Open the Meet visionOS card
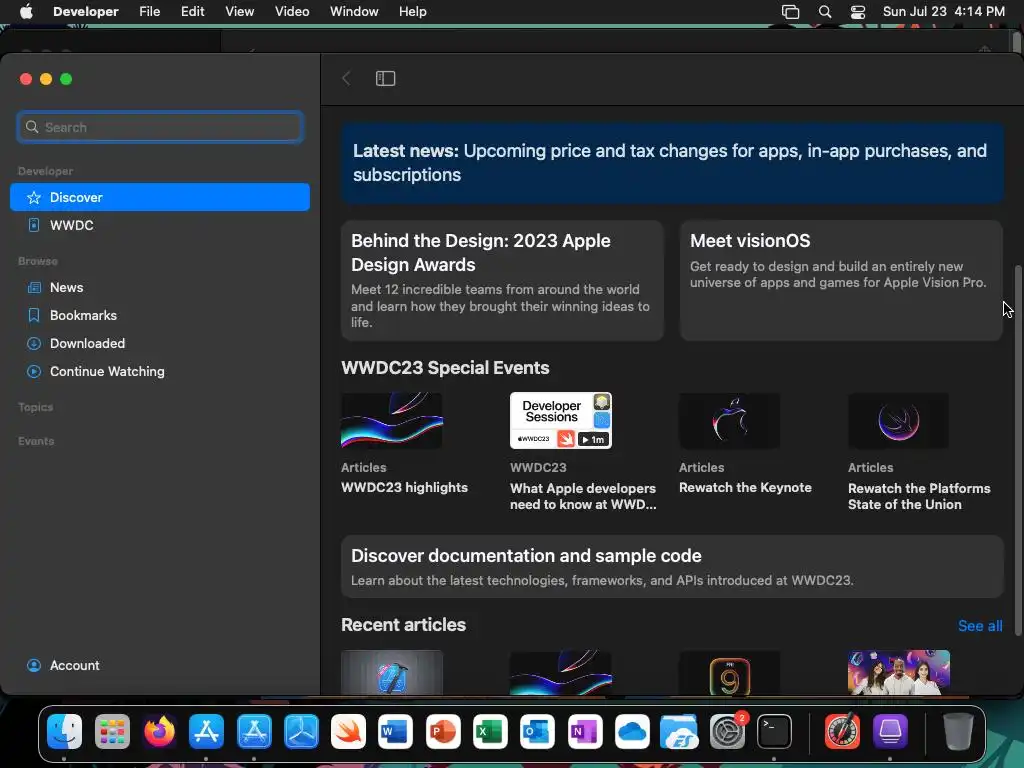This screenshot has height=768, width=1024. pos(841,280)
